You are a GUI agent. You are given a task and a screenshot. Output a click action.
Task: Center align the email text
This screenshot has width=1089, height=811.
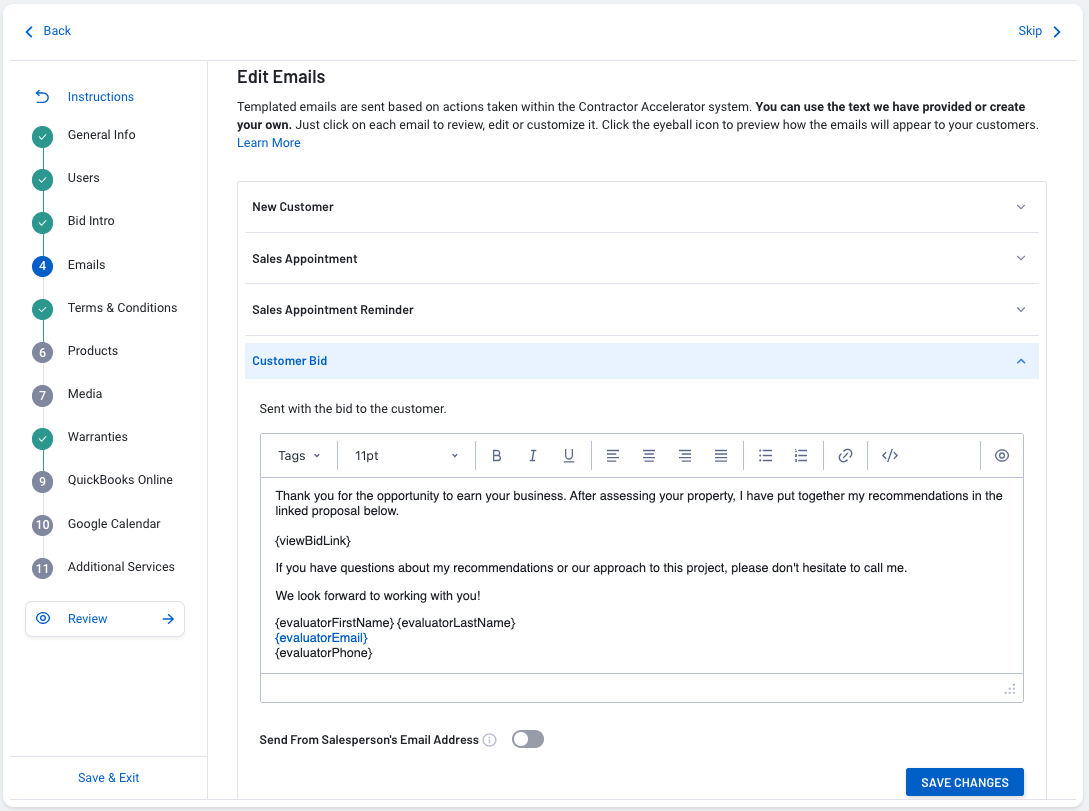point(649,455)
